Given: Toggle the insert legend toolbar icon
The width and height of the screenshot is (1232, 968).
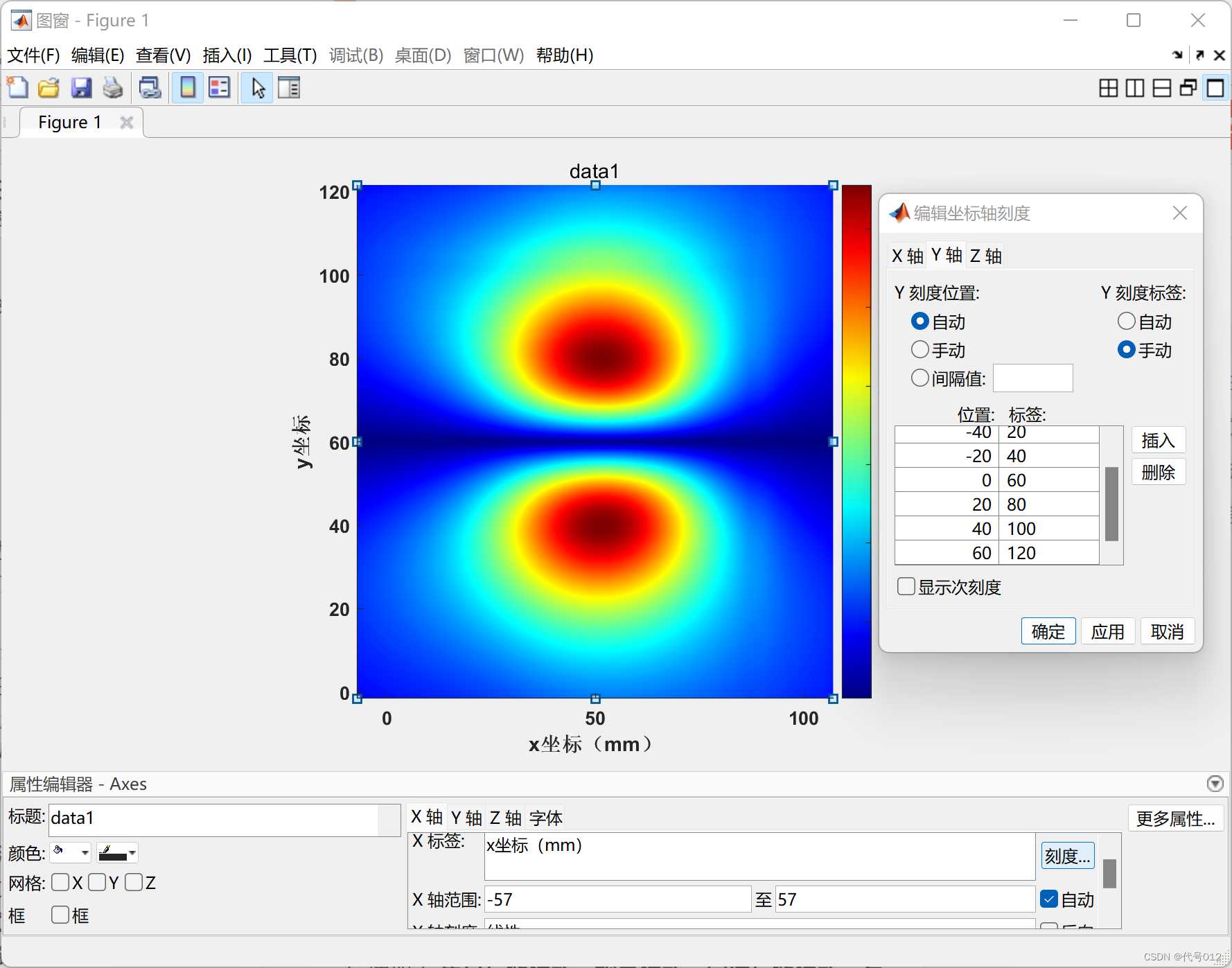Looking at the screenshot, I should 220,88.
